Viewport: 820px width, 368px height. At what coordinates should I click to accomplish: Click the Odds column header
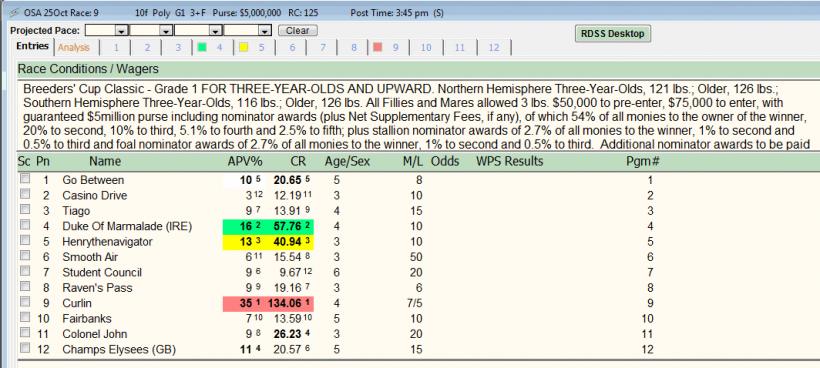click(x=445, y=162)
